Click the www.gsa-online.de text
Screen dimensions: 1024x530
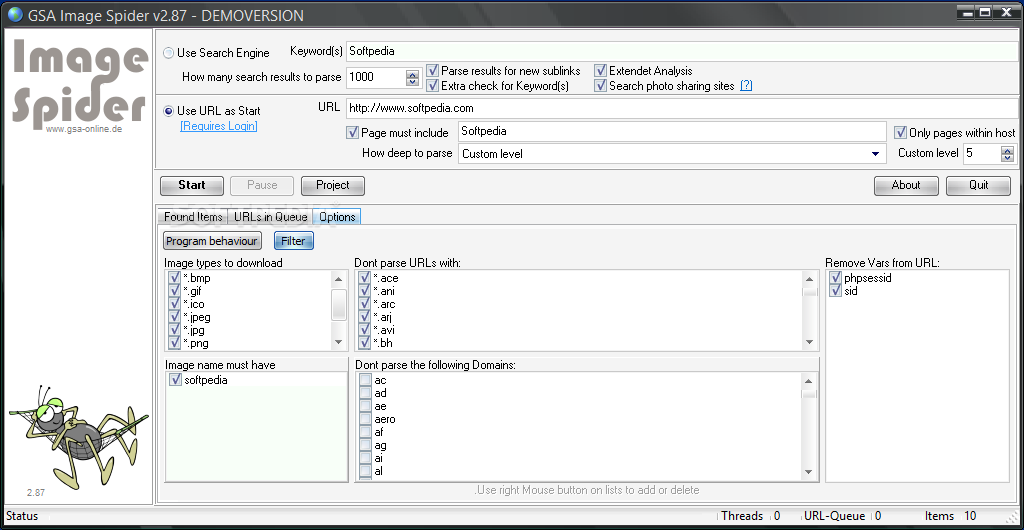84,129
